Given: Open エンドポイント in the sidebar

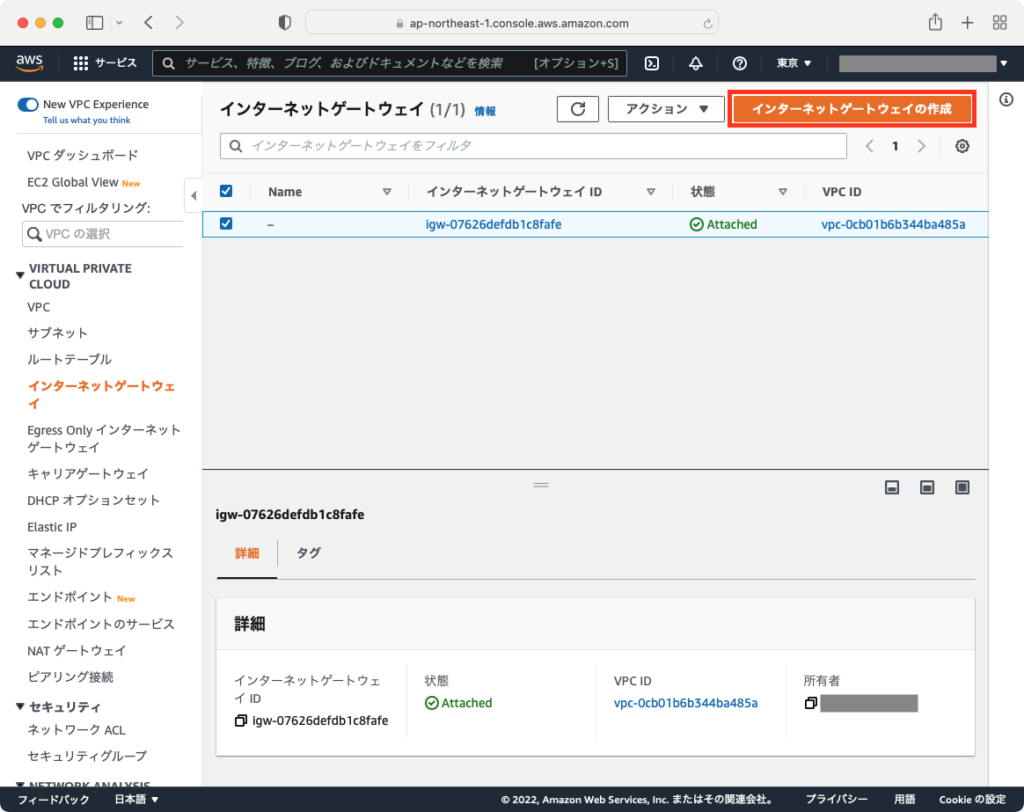Looking at the screenshot, I should point(70,597).
